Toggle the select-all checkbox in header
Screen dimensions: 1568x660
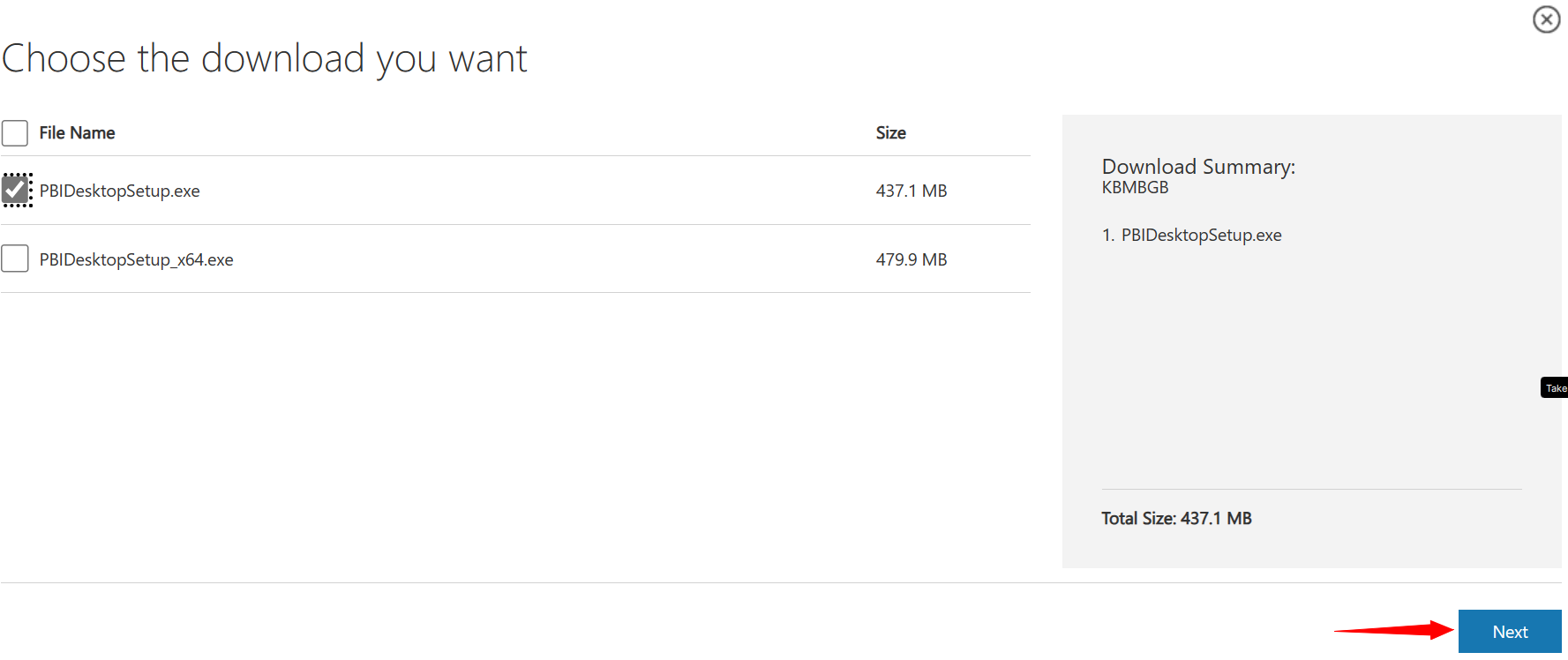coord(15,132)
